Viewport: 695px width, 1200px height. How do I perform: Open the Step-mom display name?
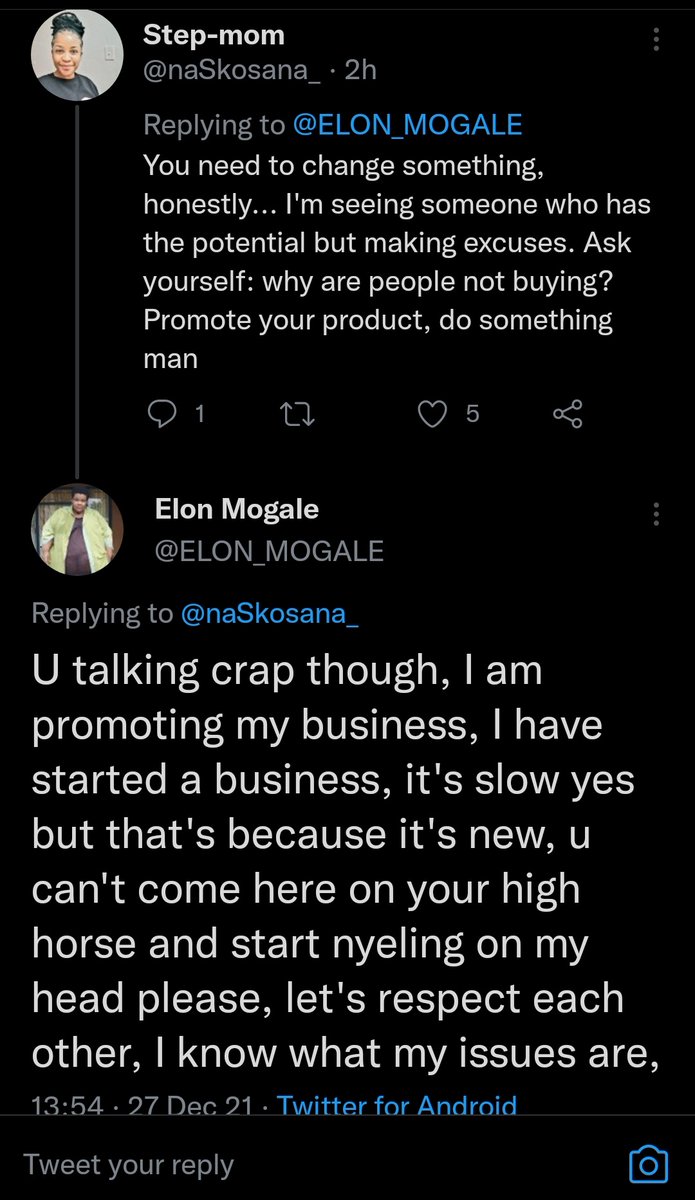[x=214, y=36]
